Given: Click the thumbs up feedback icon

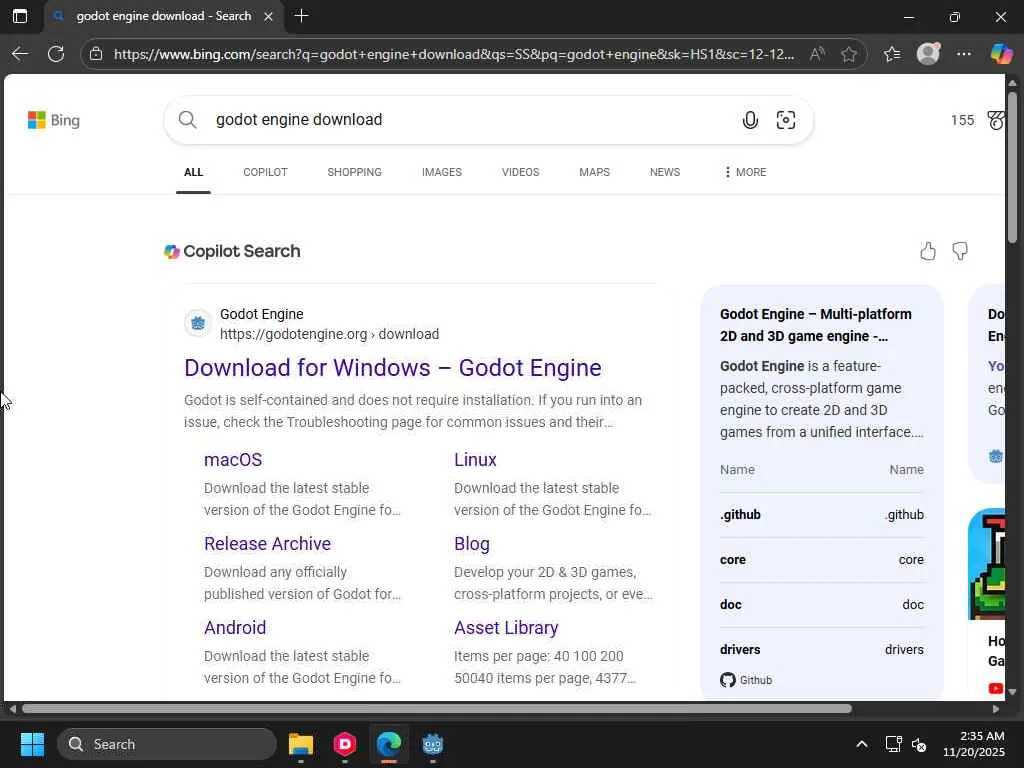Looking at the screenshot, I should [928, 251].
